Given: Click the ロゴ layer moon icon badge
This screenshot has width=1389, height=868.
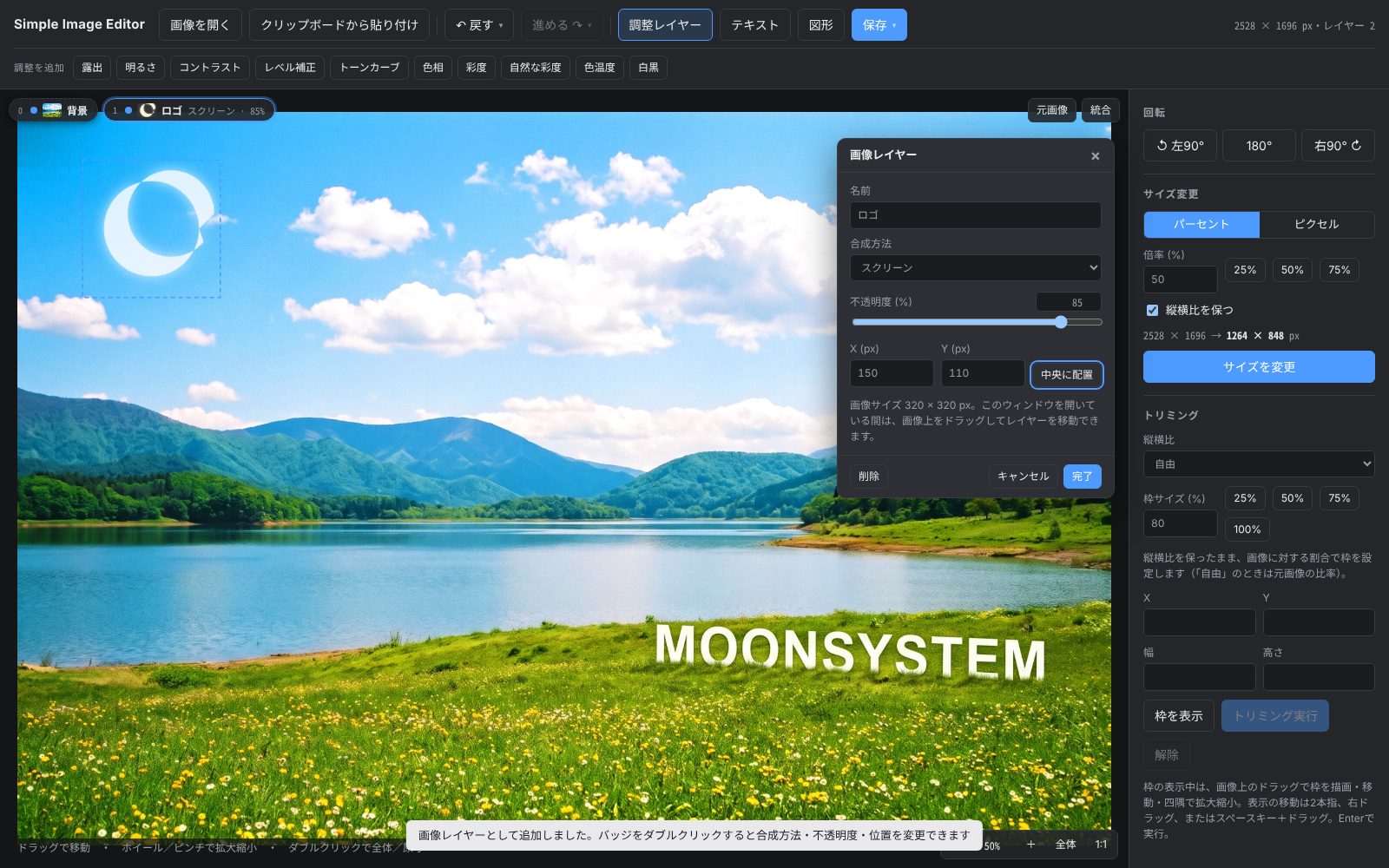Looking at the screenshot, I should [x=148, y=110].
